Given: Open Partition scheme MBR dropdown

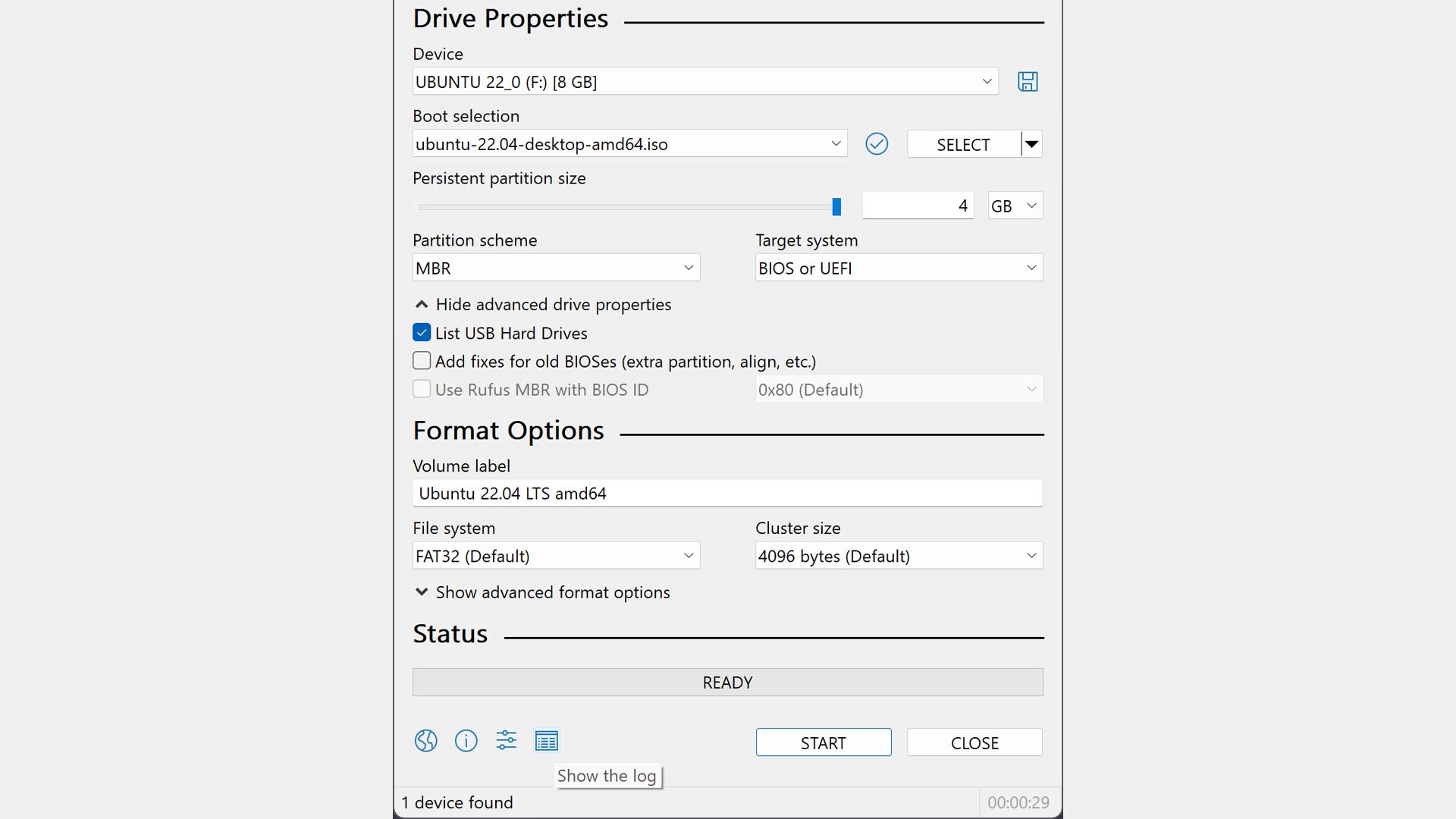Looking at the screenshot, I should point(556,268).
